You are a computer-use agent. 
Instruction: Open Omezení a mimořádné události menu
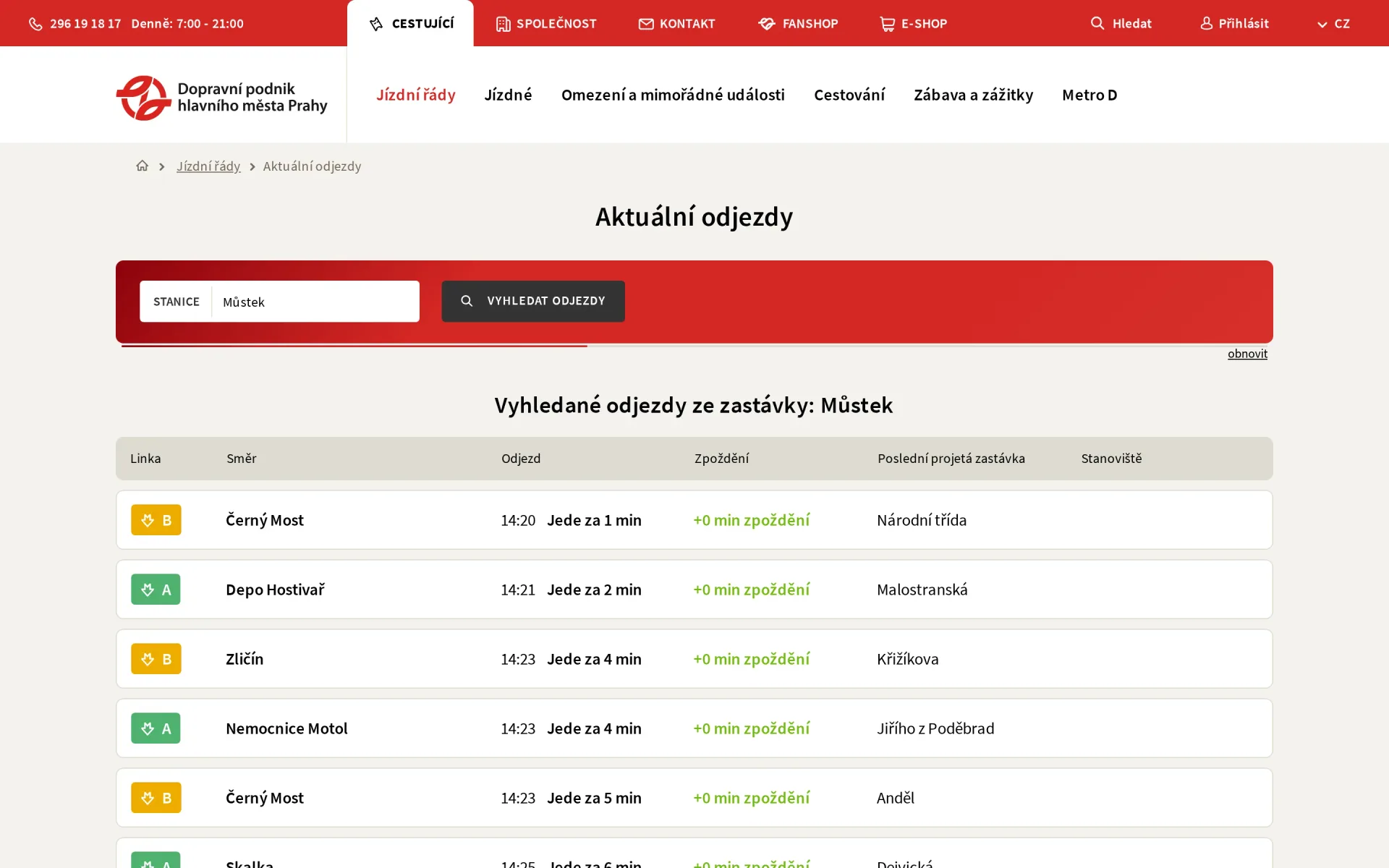(673, 95)
